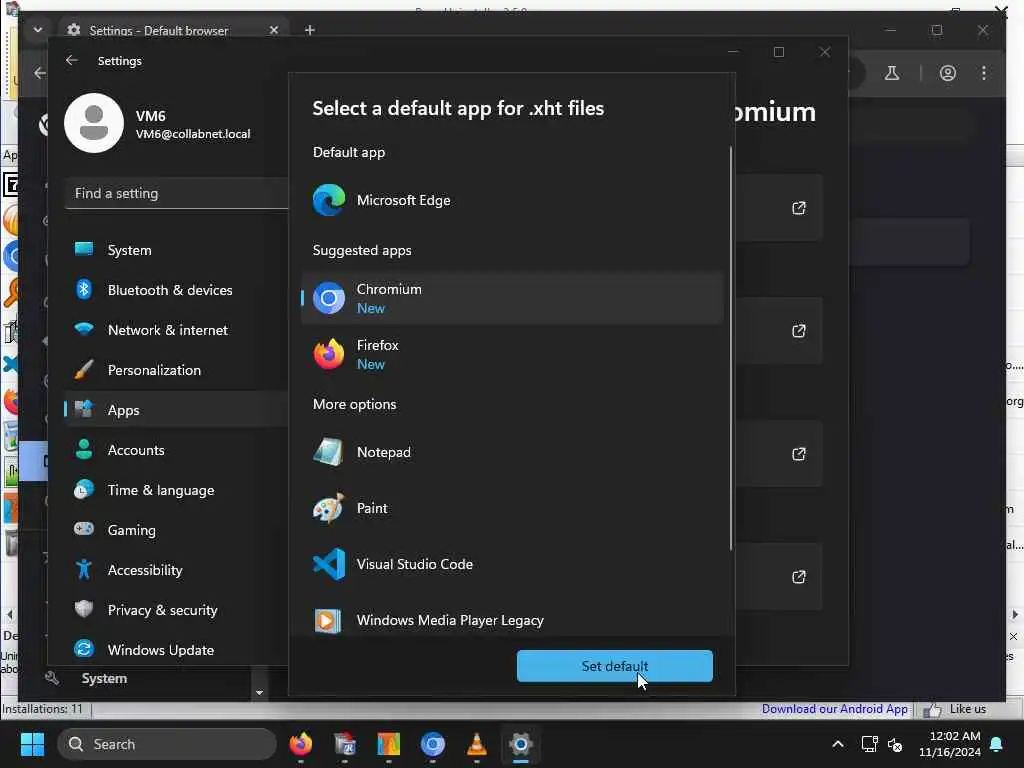Open Firefox from the taskbar
The image size is (1024, 768).
coord(300,744)
